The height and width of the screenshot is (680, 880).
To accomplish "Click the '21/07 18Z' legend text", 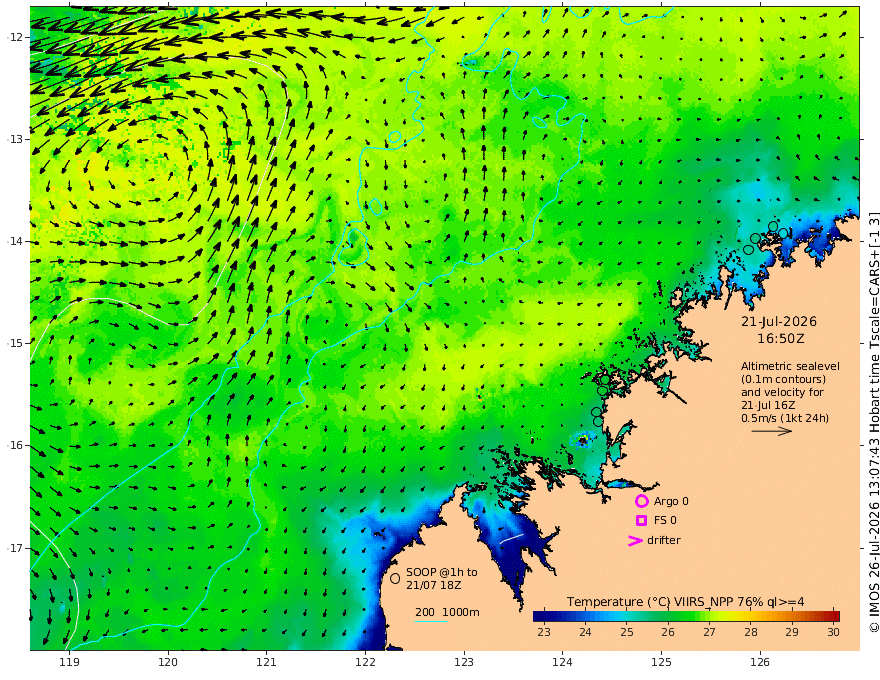I will click(x=434, y=585).
